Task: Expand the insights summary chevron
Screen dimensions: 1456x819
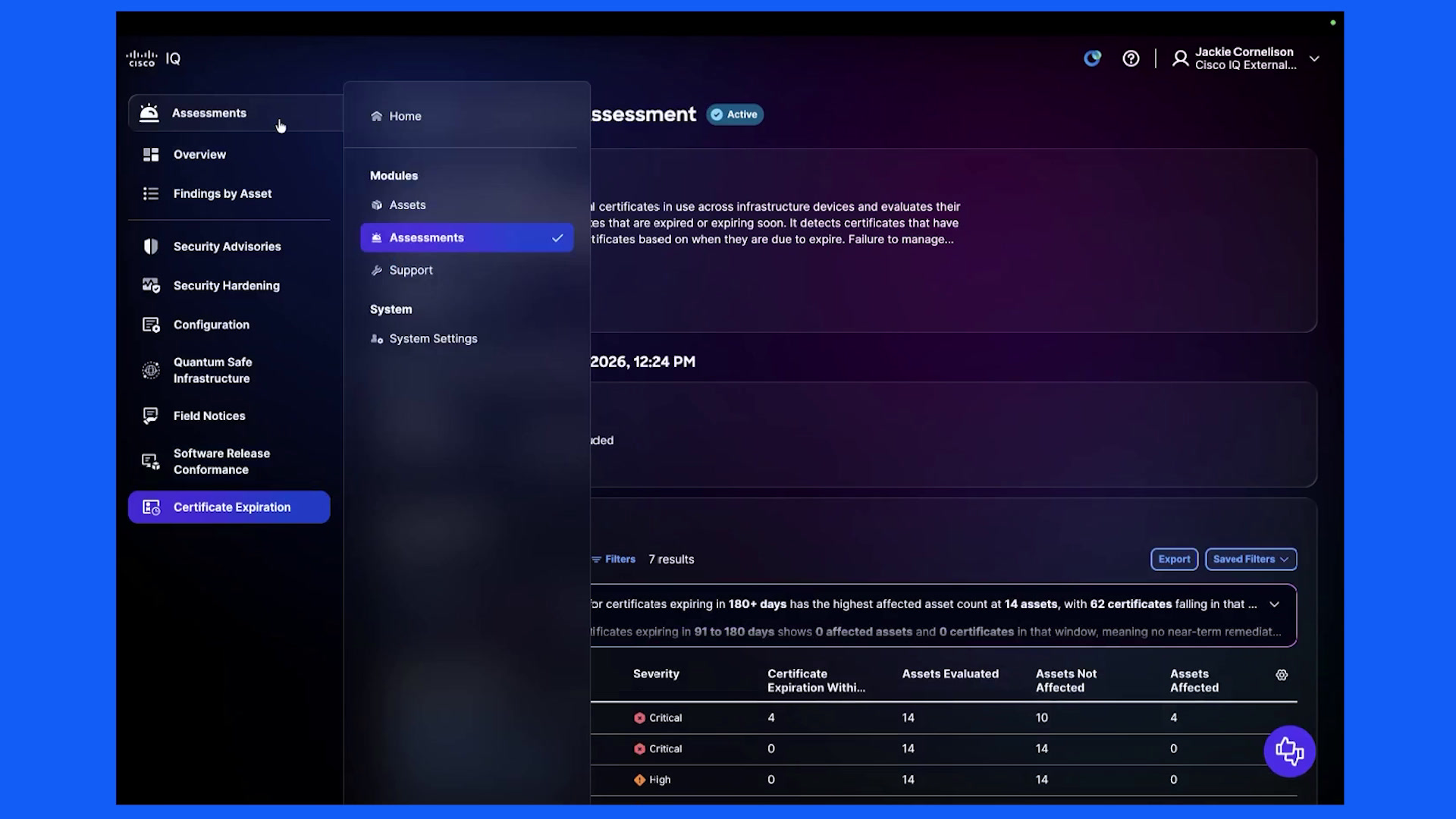Action: click(x=1275, y=604)
